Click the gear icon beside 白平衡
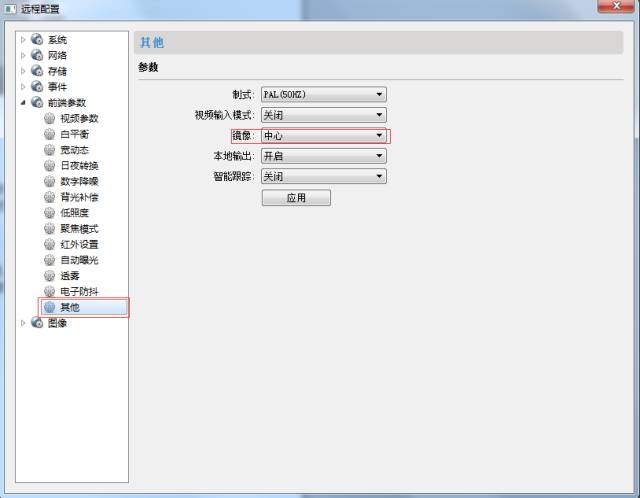Screen dimensions: 640x498 coord(50,134)
